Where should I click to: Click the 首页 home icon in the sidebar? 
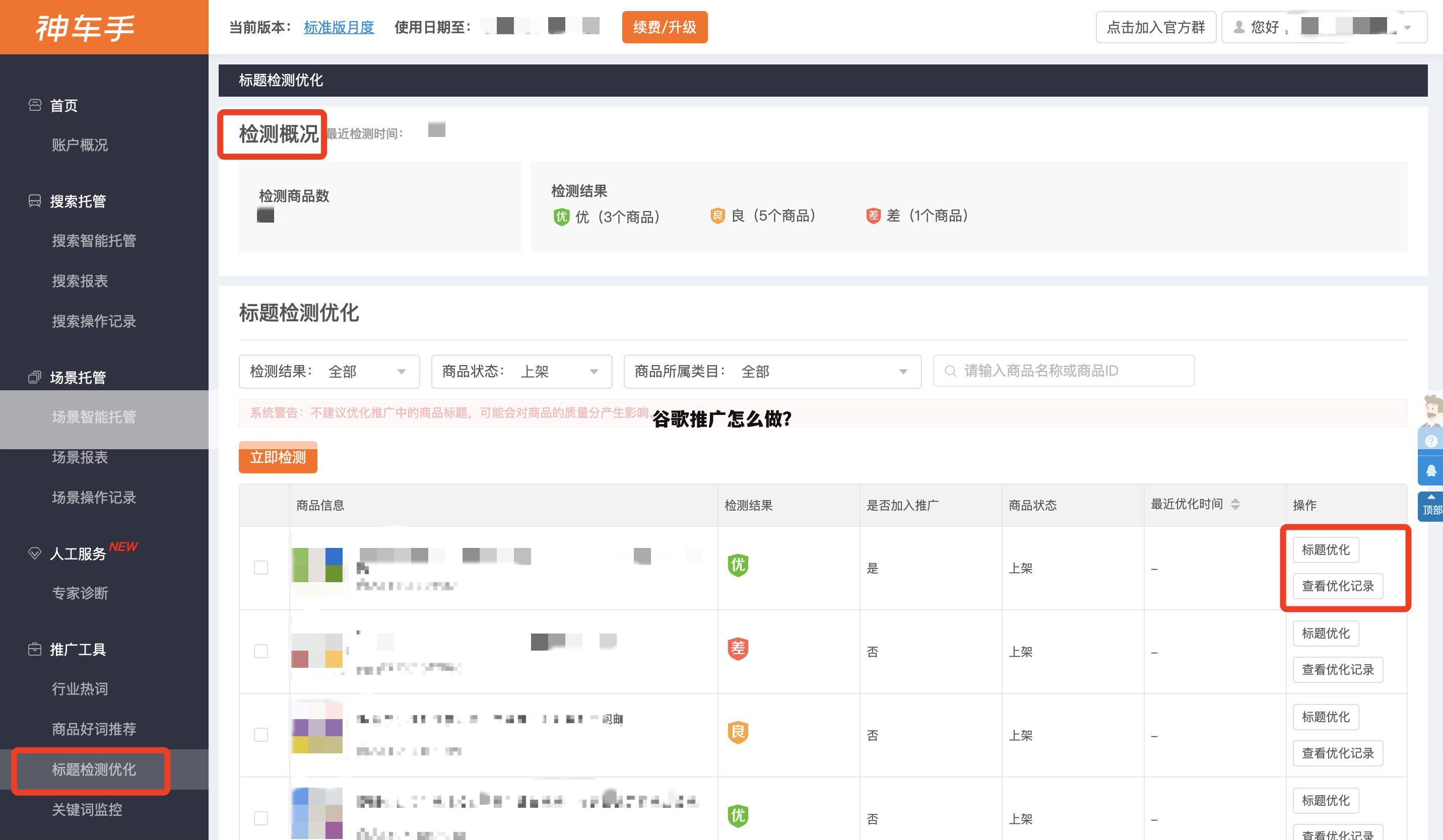[35, 105]
